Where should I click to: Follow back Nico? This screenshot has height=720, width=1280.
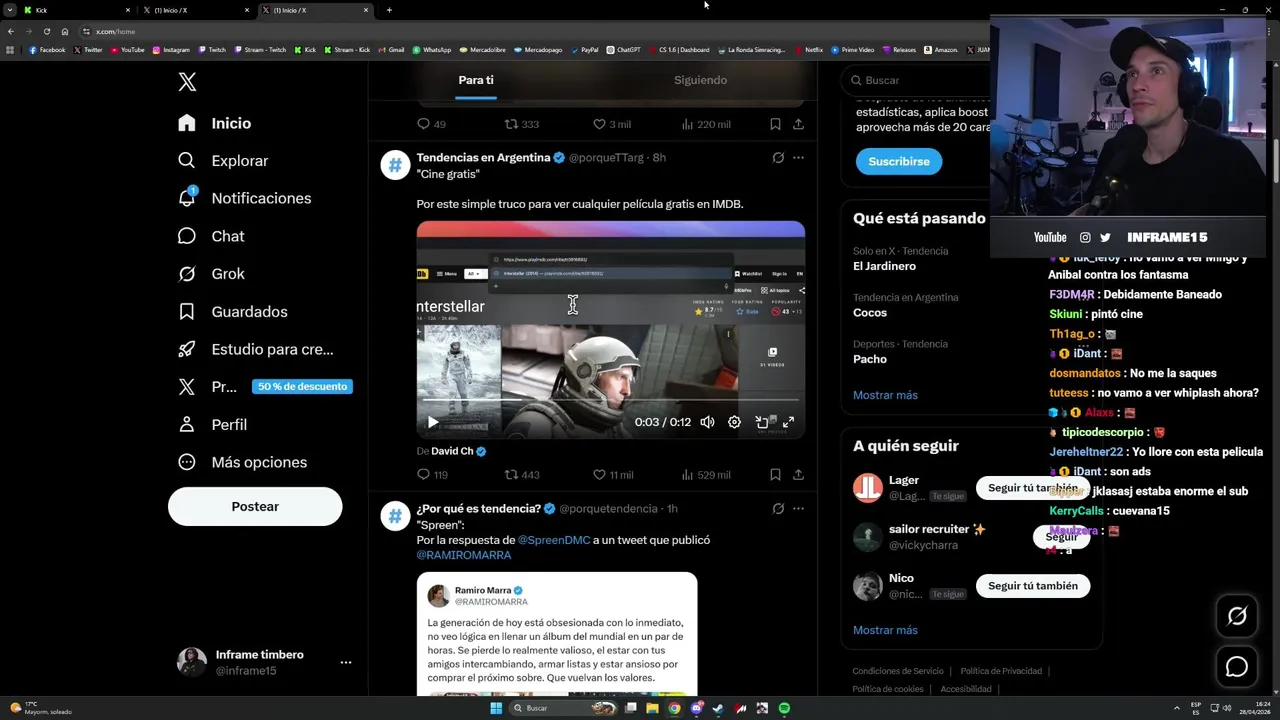coord(1033,586)
